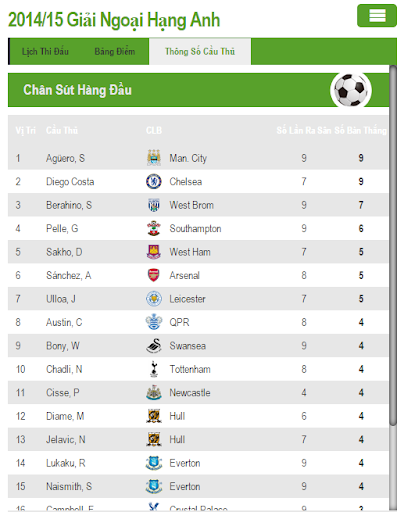Click the Swansea club crest
Image resolution: width=404 pixels, height=512 pixels.
pos(154,346)
